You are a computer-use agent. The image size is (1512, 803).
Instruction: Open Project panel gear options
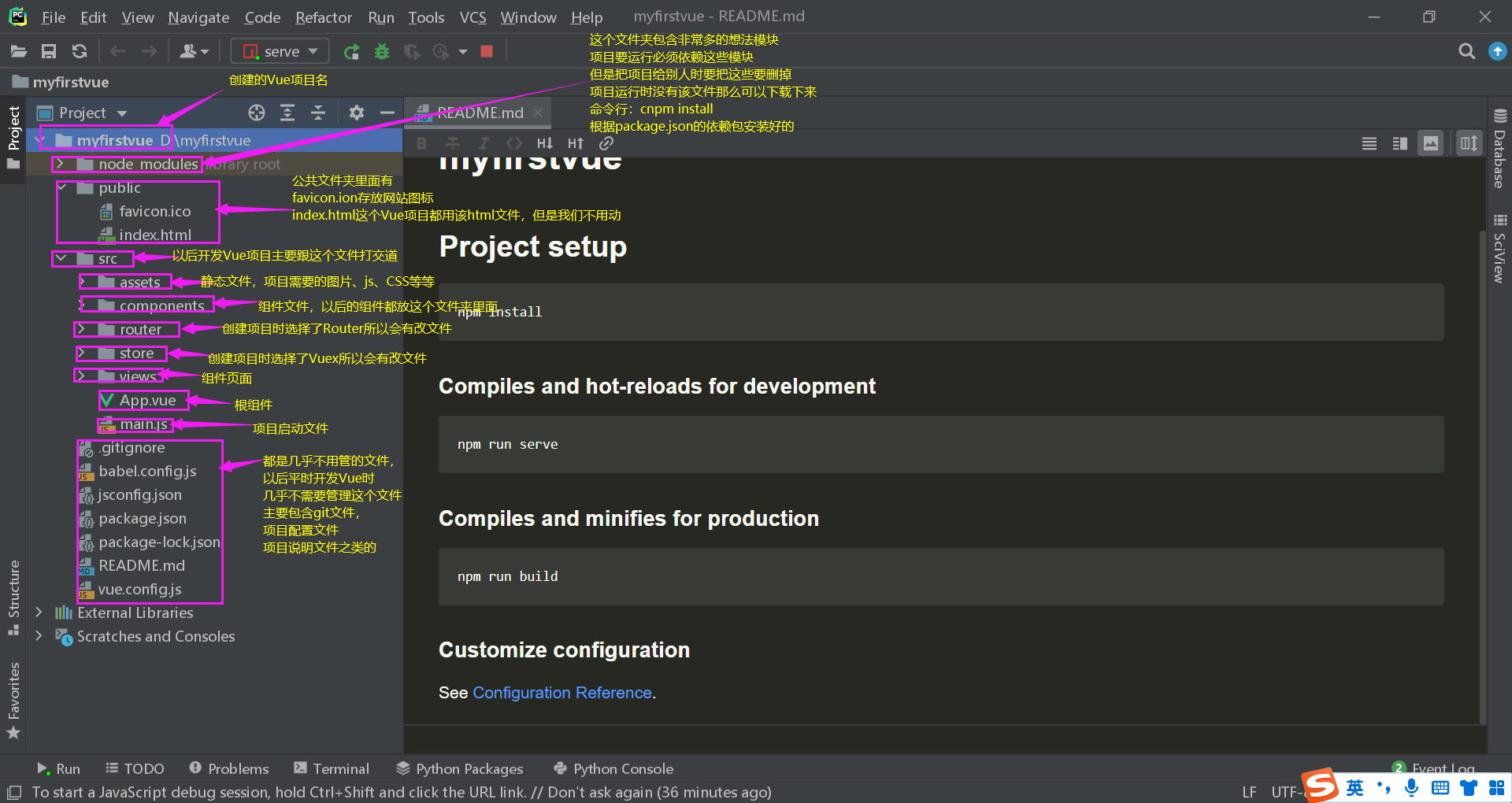(357, 113)
